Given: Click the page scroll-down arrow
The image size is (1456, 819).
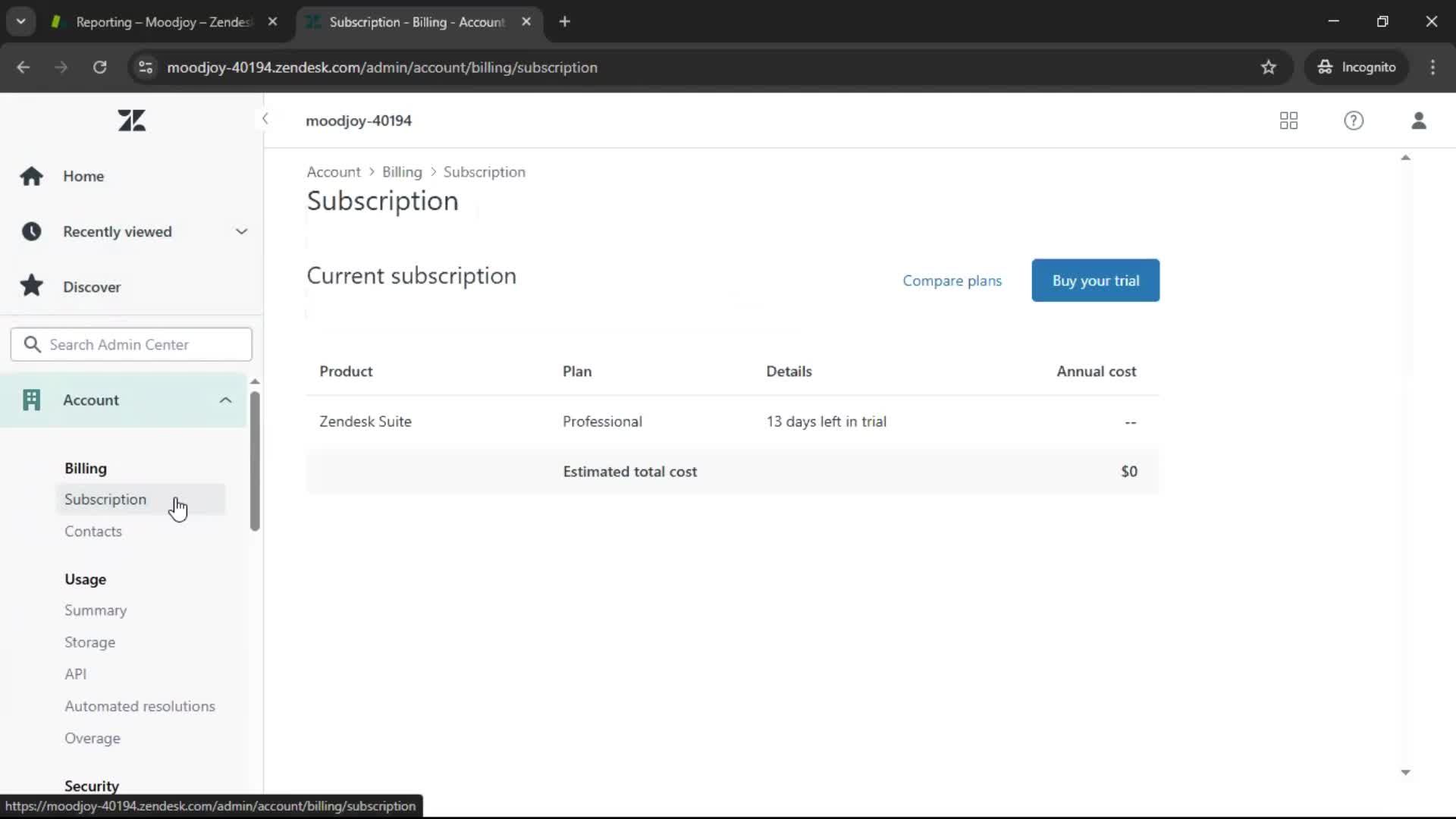Looking at the screenshot, I should [1405, 772].
